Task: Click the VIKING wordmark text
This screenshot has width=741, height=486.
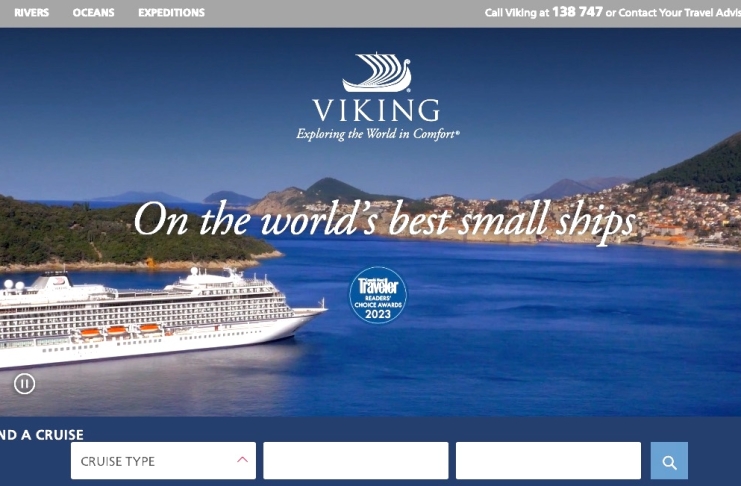Action: [x=377, y=111]
